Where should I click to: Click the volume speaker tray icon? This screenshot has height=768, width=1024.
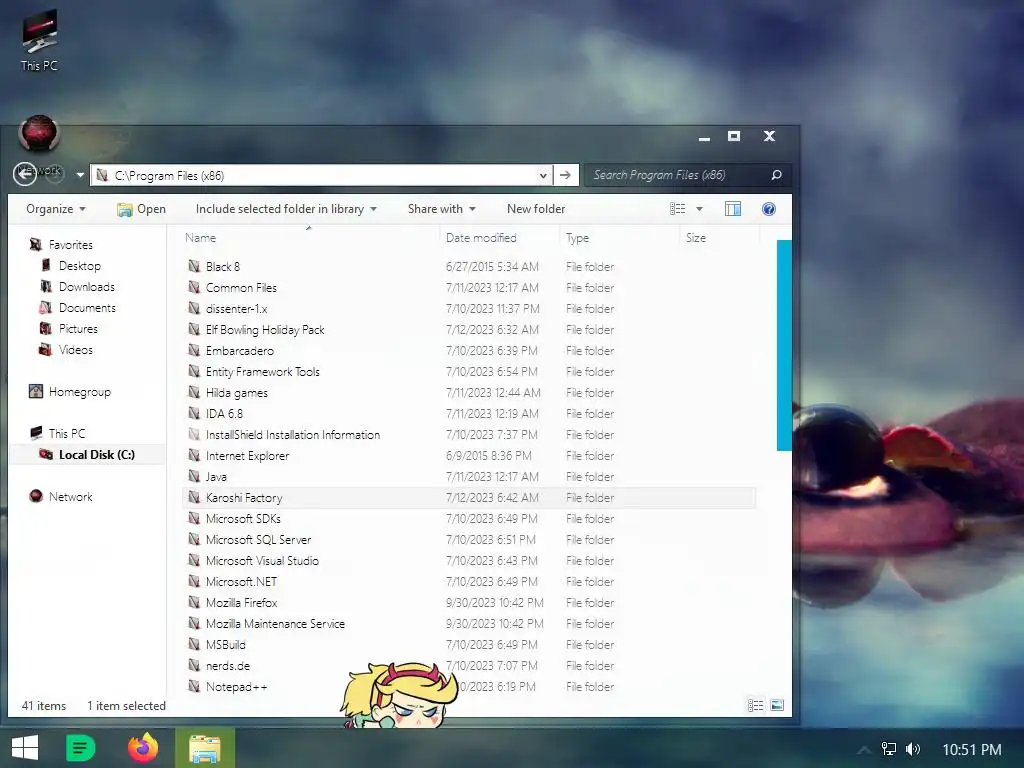(913, 749)
